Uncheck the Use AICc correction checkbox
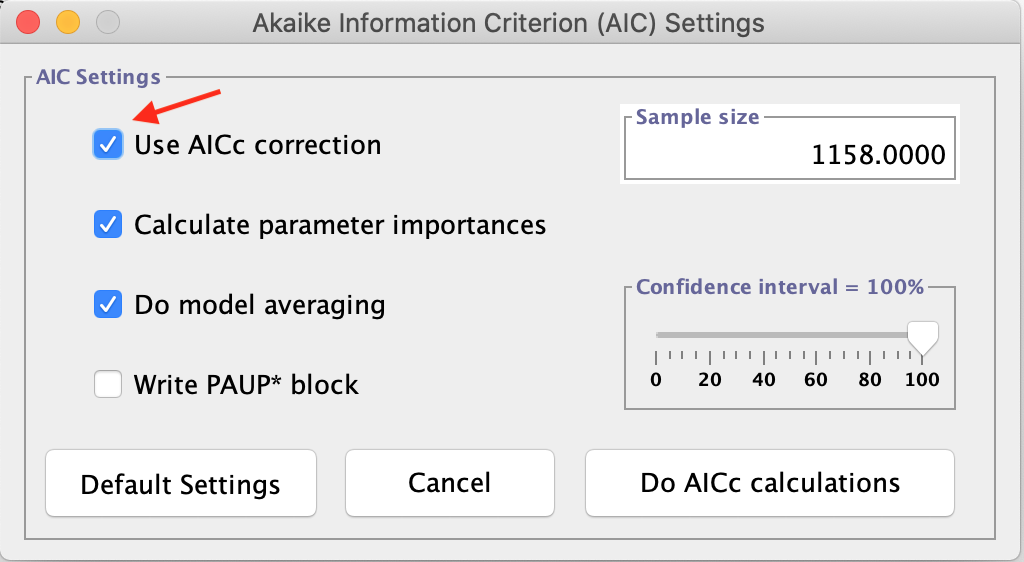The height and width of the screenshot is (562, 1024). pyautogui.click(x=108, y=145)
